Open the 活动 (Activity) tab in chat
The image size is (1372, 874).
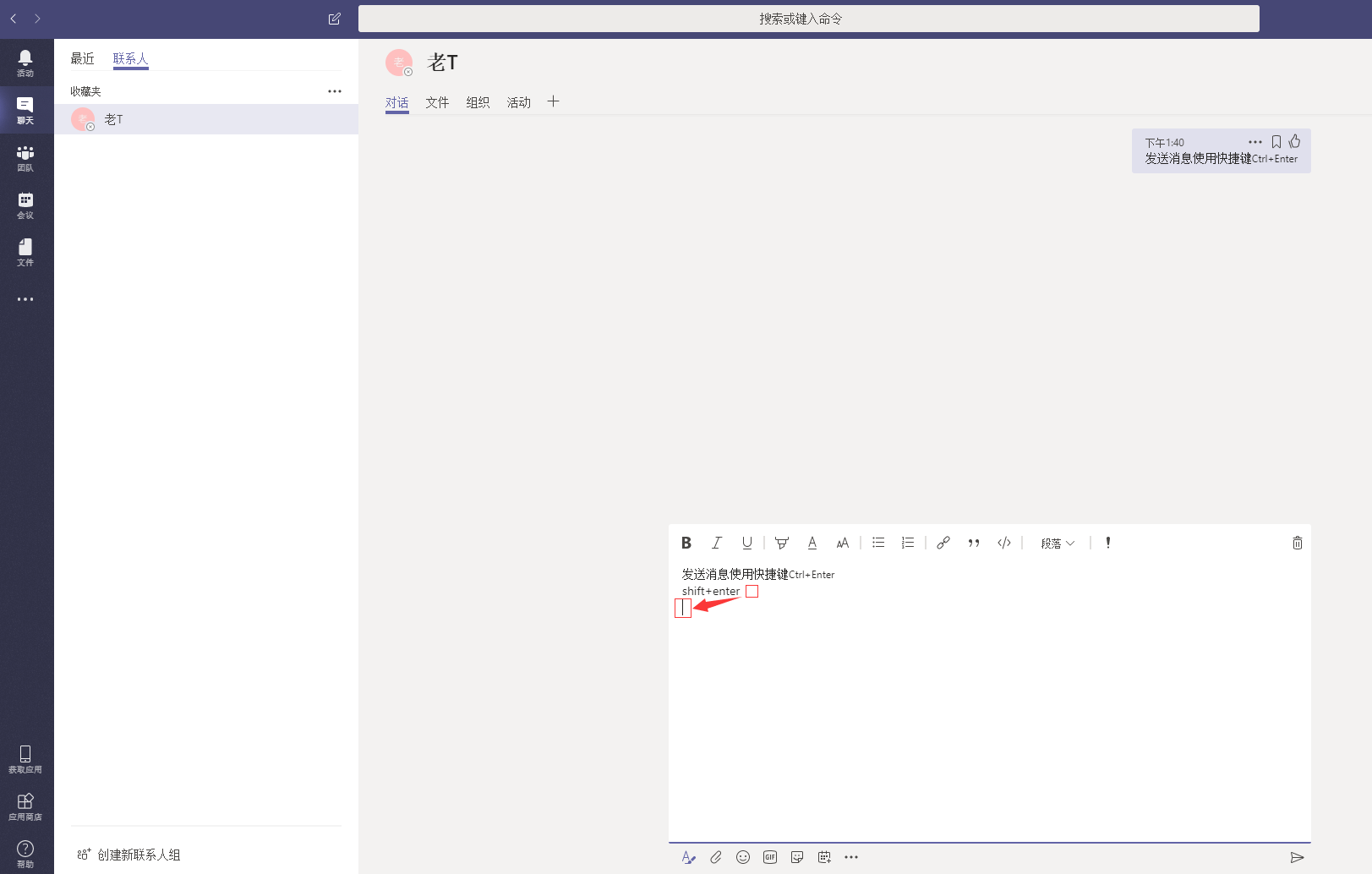[x=518, y=102]
